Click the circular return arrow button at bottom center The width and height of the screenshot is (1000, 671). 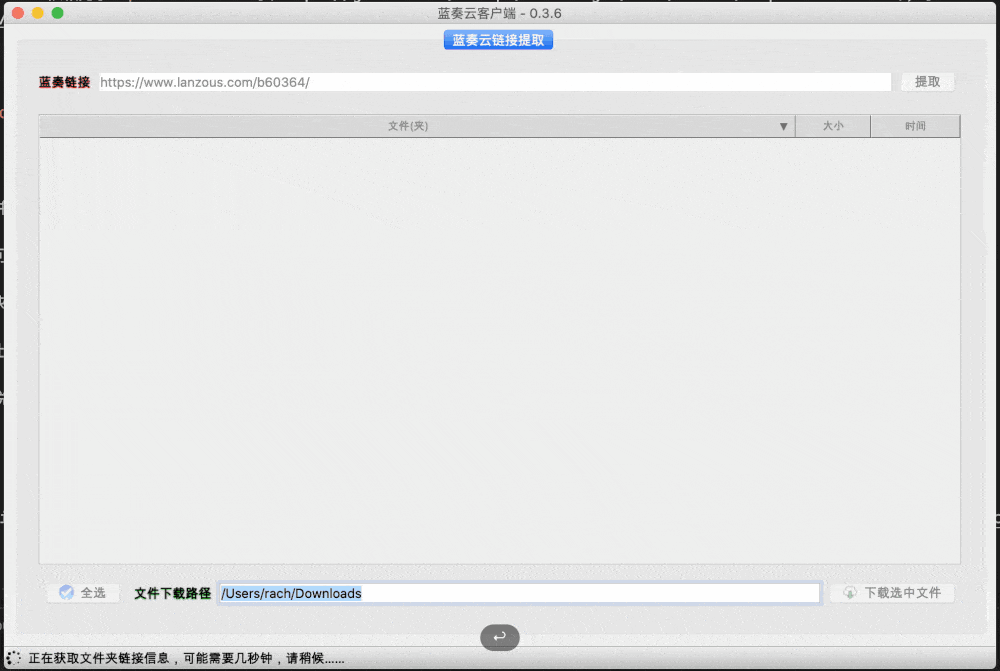click(x=499, y=637)
